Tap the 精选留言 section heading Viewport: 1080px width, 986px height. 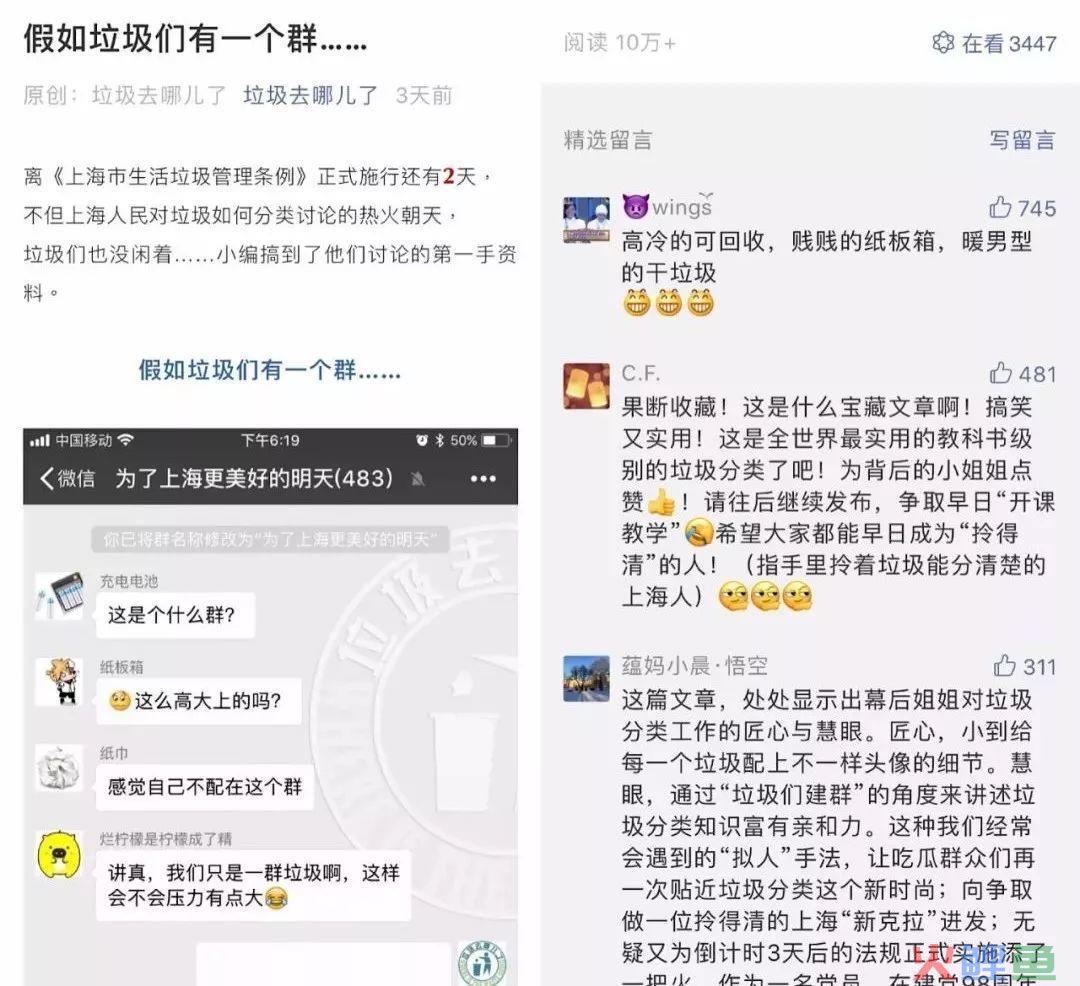[608, 140]
